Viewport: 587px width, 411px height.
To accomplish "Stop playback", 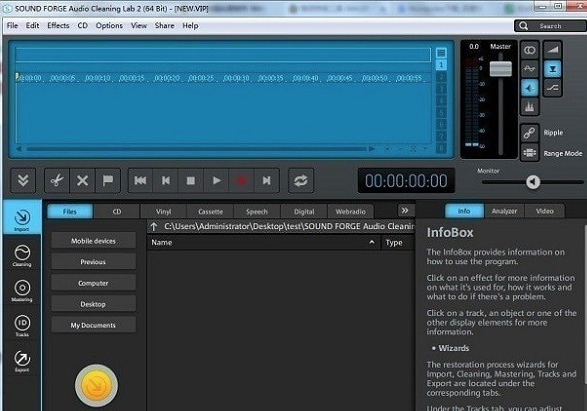I will (191, 181).
